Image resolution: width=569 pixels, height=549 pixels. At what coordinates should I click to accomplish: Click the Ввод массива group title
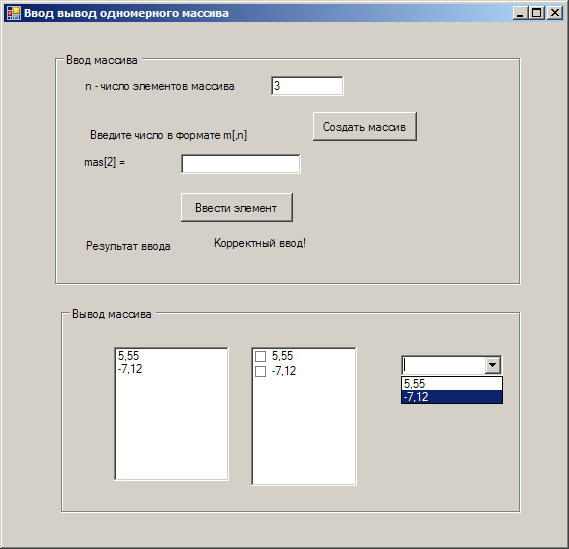(102, 60)
